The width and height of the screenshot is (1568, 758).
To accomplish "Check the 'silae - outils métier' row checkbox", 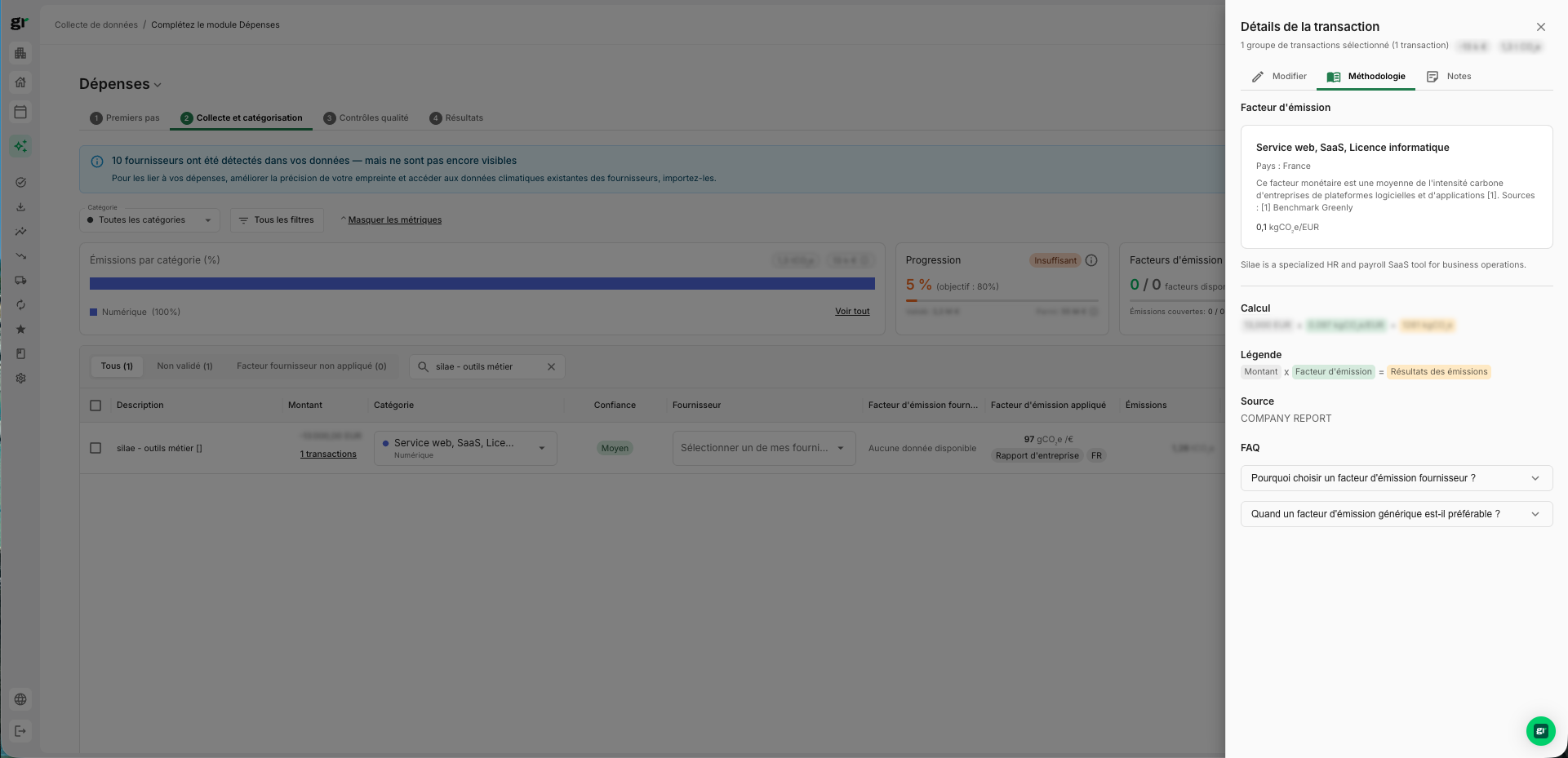I will tap(96, 448).
